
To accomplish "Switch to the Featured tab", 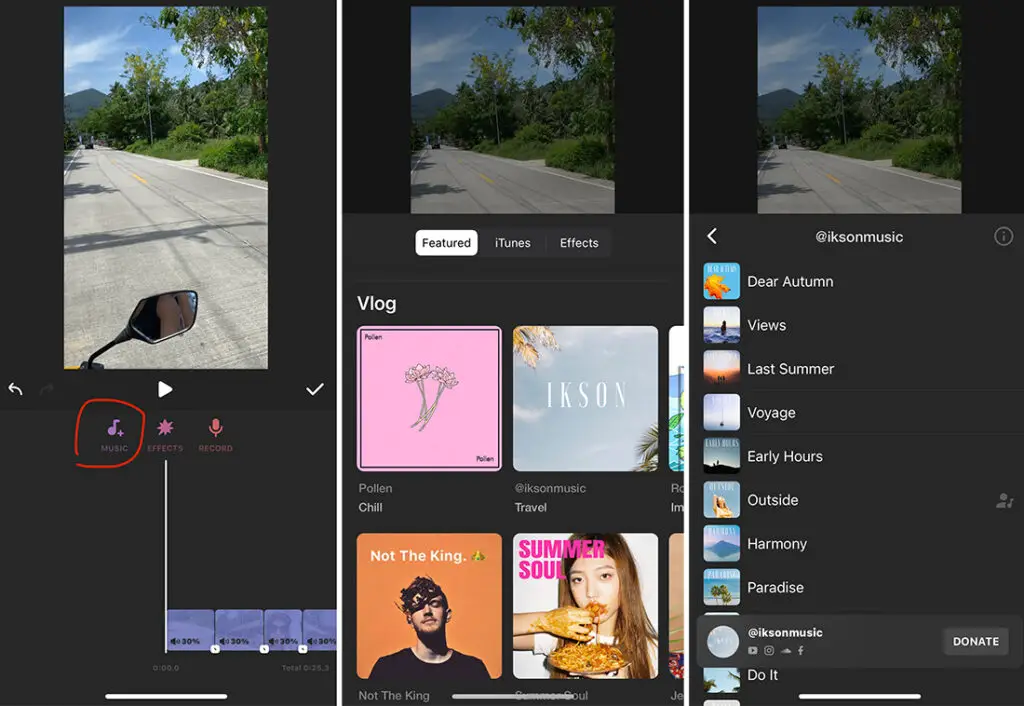I will click(446, 243).
